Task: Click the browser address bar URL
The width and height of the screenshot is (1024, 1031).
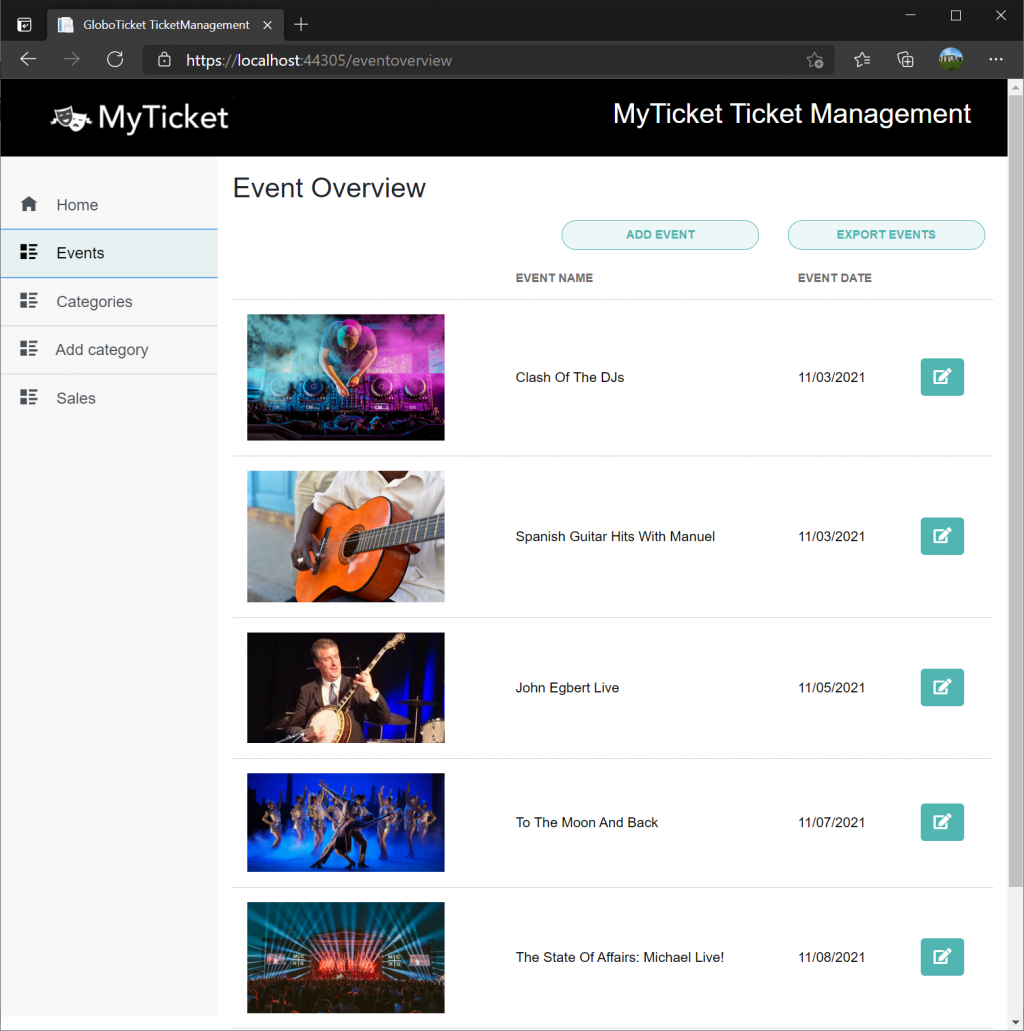Action: 319,60
